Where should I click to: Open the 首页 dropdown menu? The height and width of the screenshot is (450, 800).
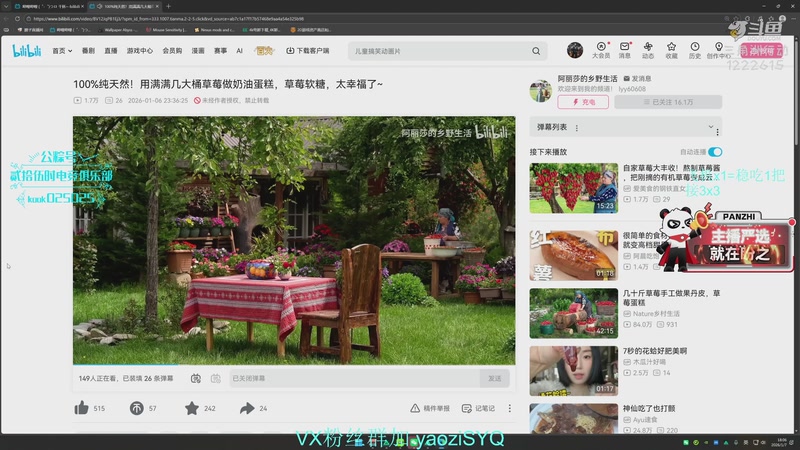pos(62,51)
